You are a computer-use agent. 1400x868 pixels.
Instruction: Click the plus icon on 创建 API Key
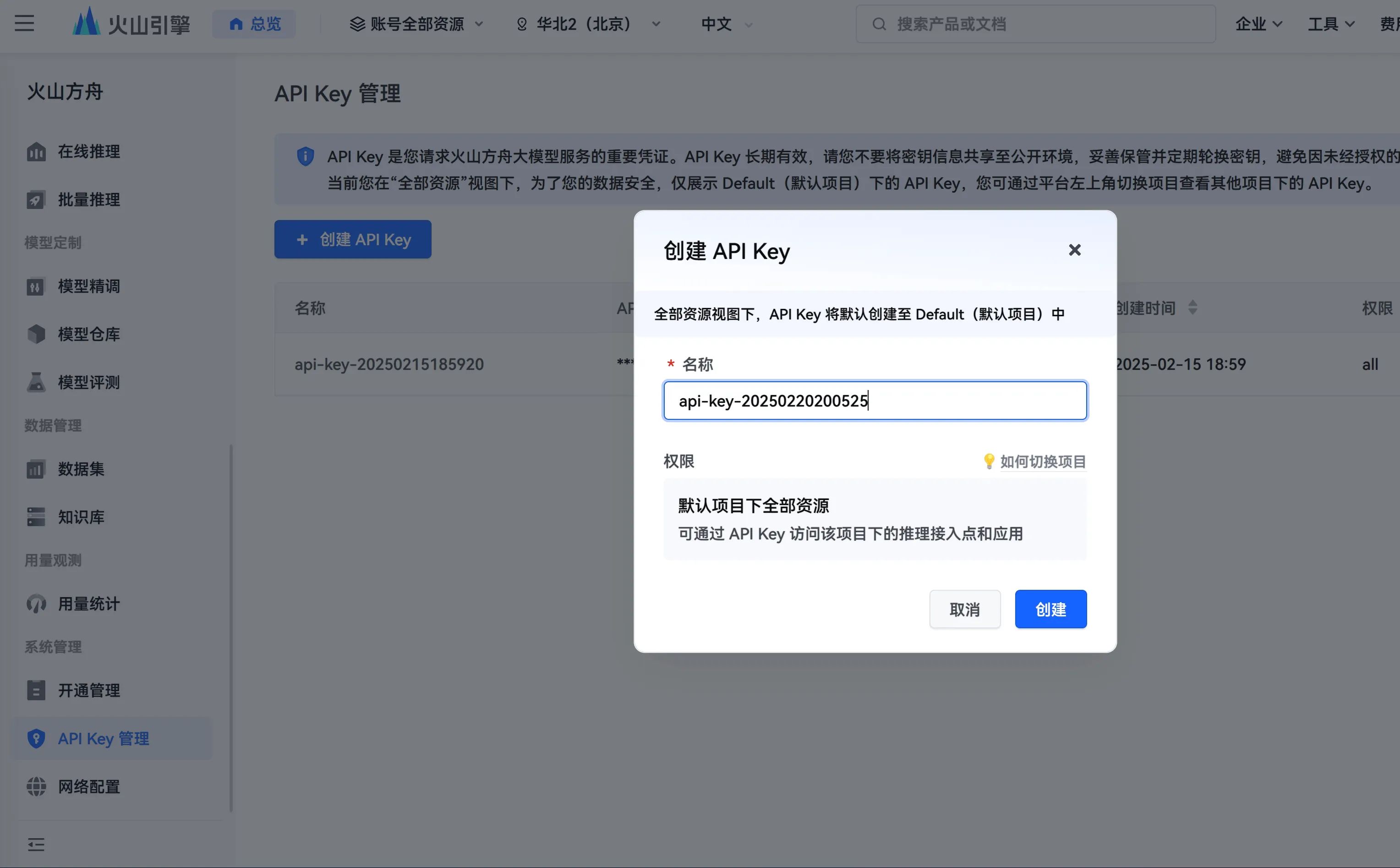302,239
